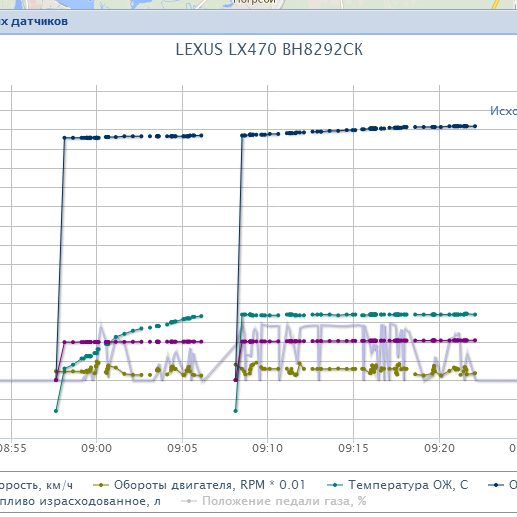This screenshot has width=517, height=517.
Task: Select the final purple data point near 09:22
Action: (x=475, y=340)
